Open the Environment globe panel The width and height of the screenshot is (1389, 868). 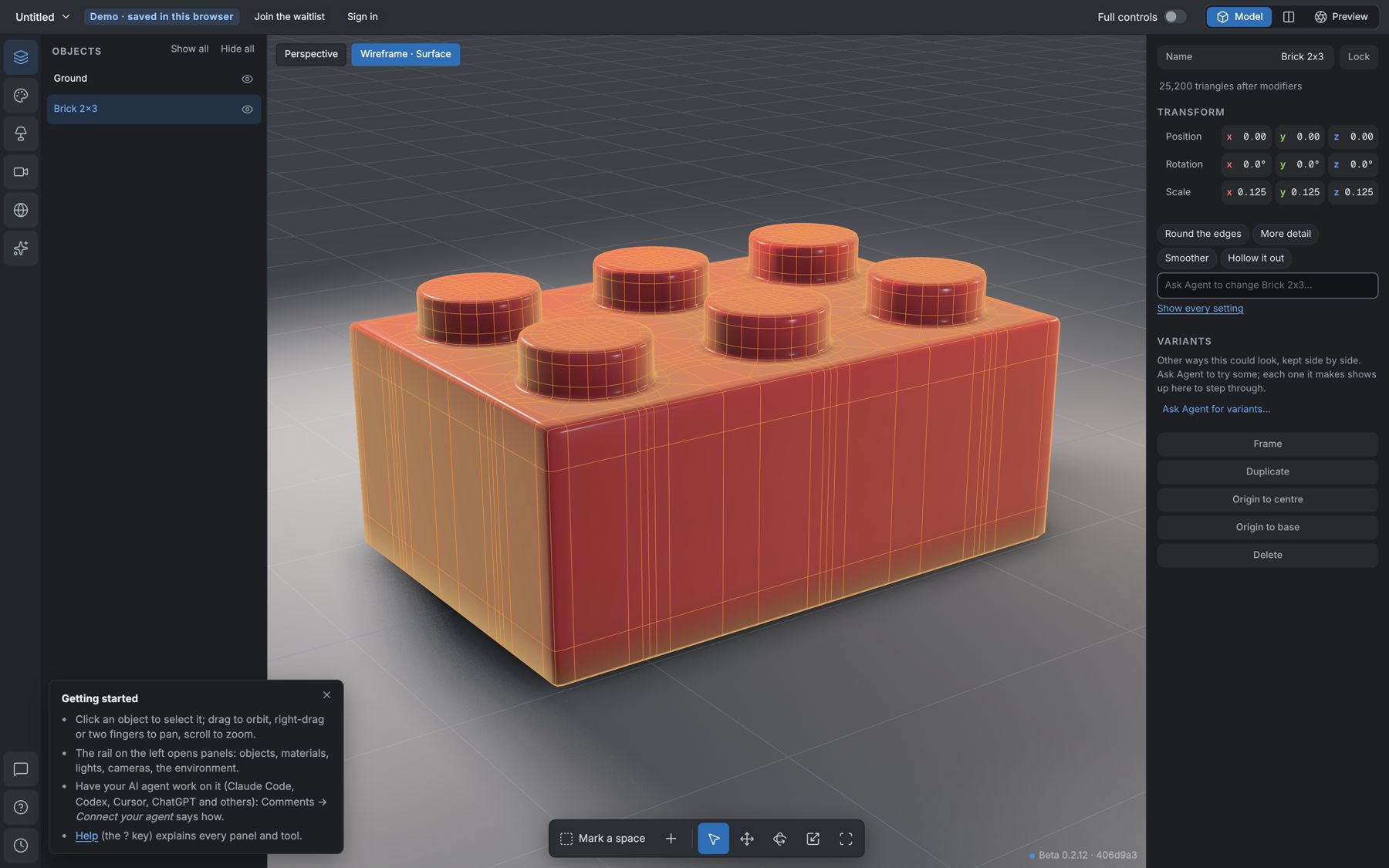click(x=21, y=210)
